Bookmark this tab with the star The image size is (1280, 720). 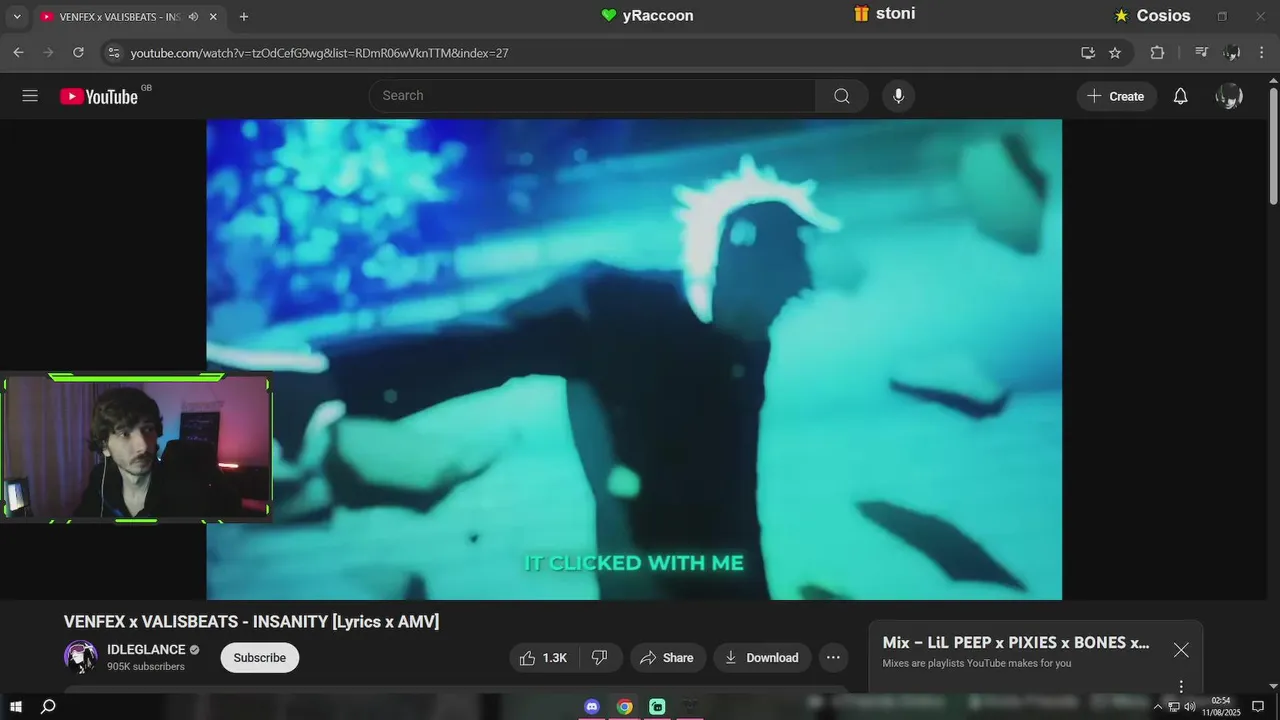pyautogui.click(x=1115, y=52)
